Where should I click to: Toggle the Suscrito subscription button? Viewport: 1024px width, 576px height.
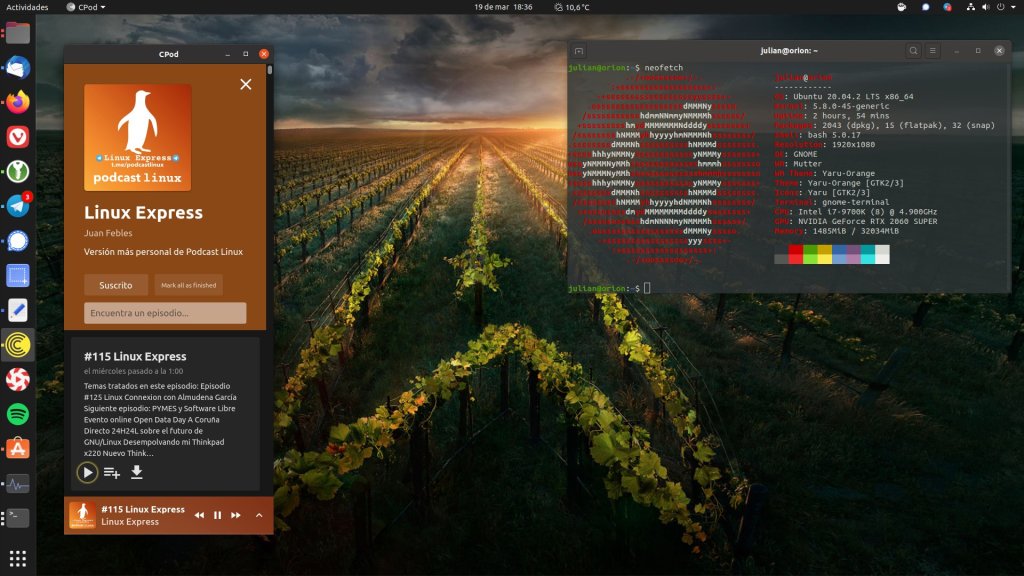[x=116, y=285]
